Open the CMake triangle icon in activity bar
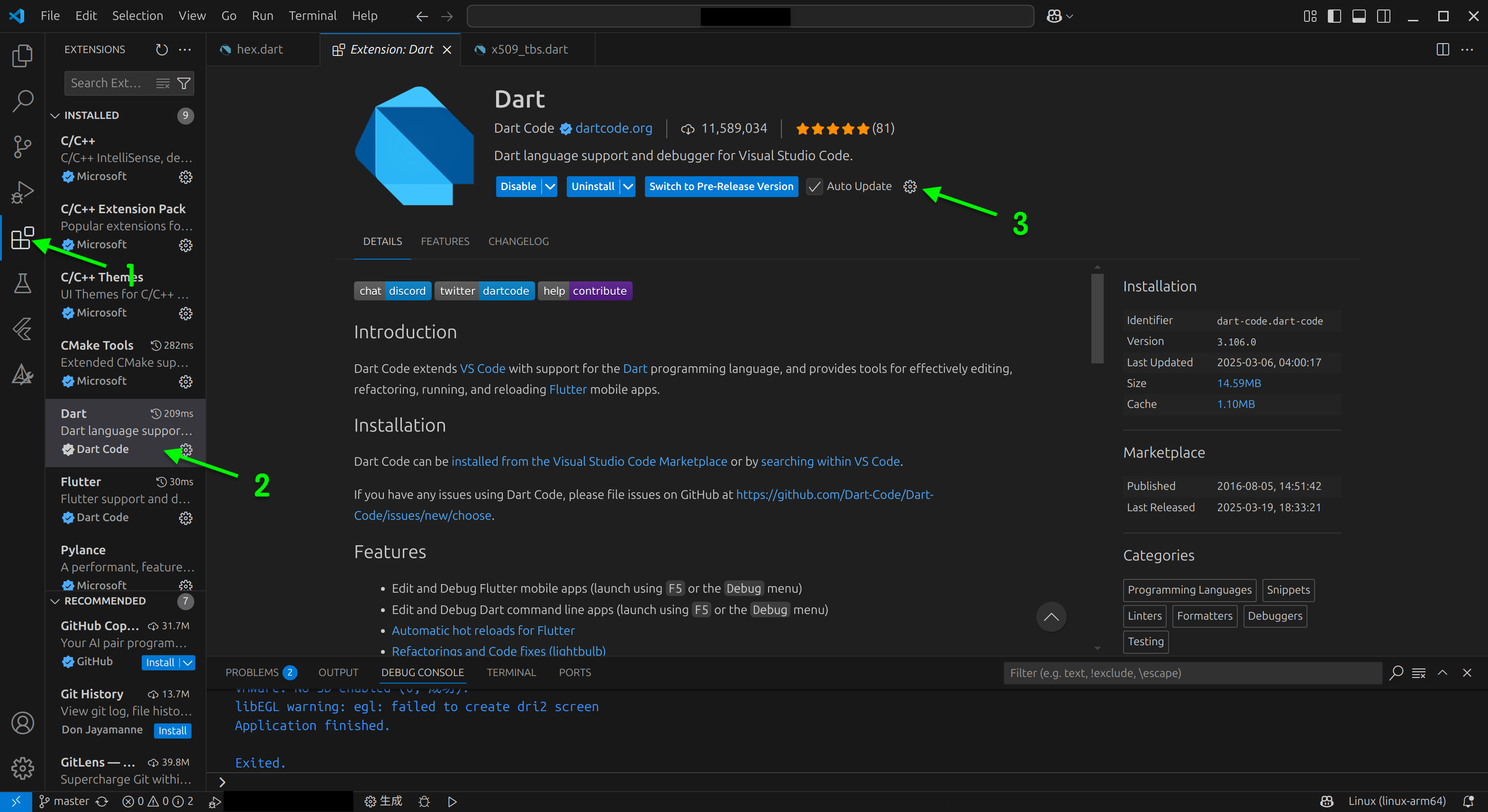Viewport: 1488px width, 812px height. click(22, 374)
